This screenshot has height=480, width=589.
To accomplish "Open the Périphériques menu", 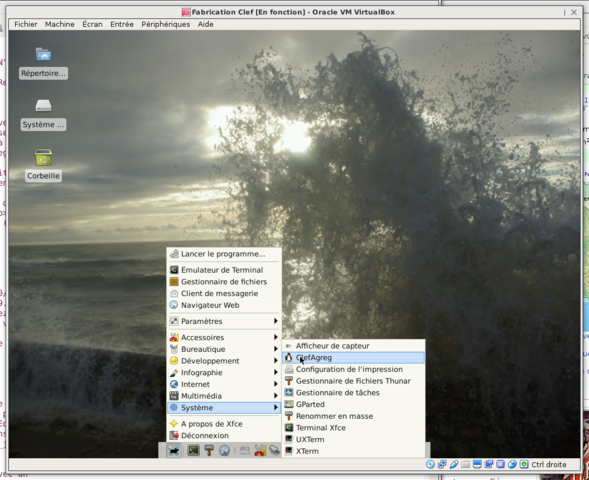I will coord(166,24).
